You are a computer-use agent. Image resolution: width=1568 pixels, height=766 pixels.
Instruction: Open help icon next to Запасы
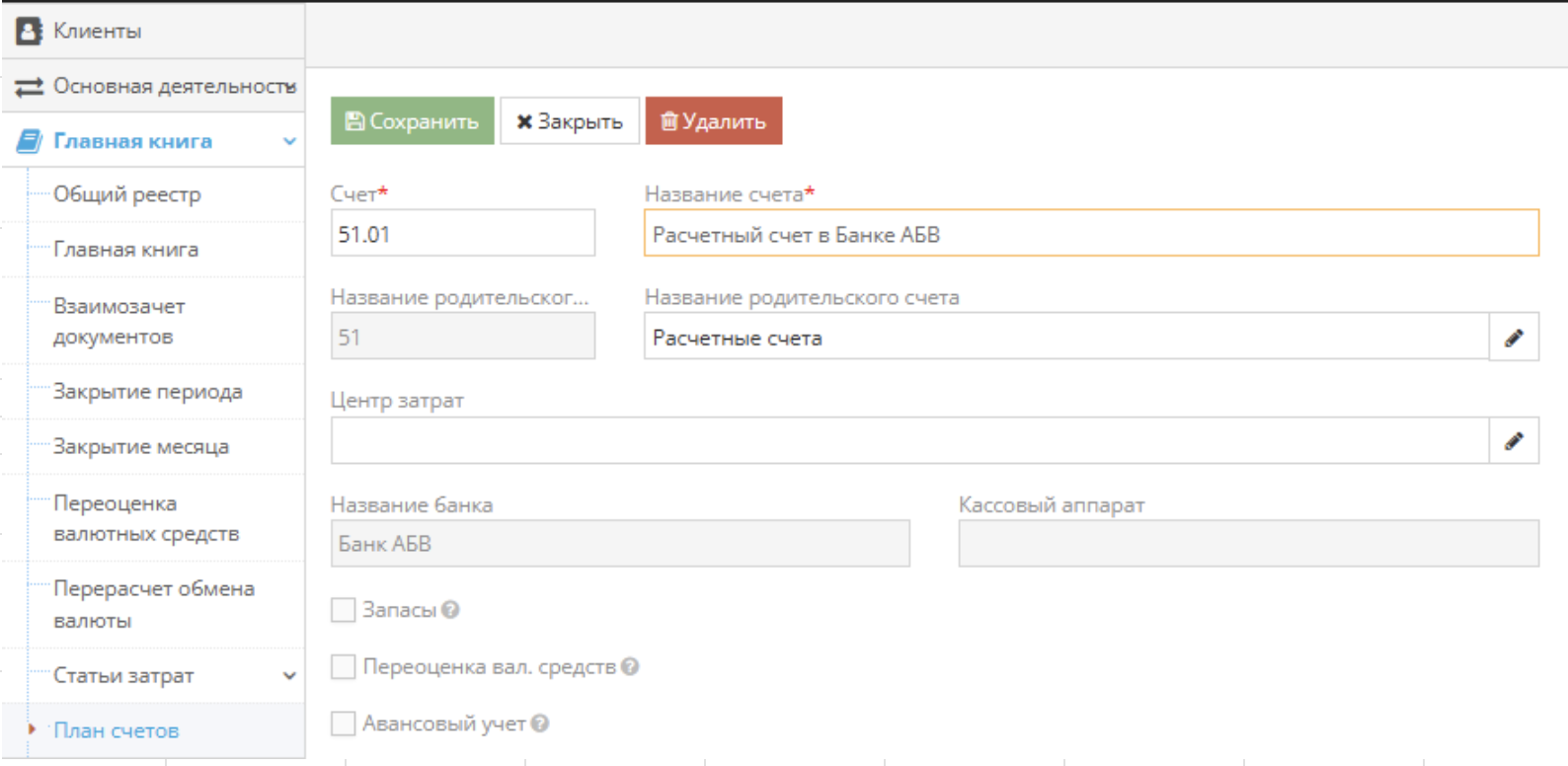point(451,610)
